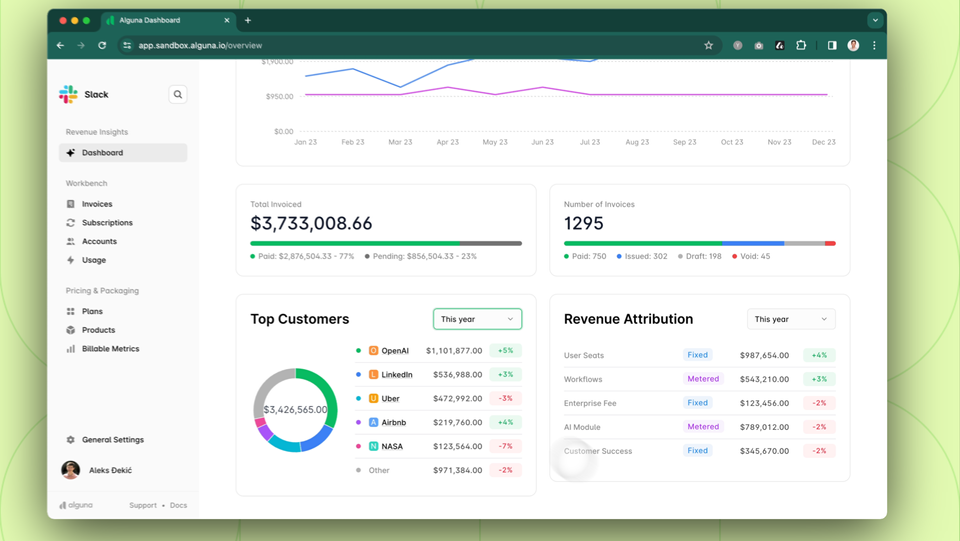960x541 pixels.
Task: Bookmark this page with star icon
Action: [x=708, y=45]
